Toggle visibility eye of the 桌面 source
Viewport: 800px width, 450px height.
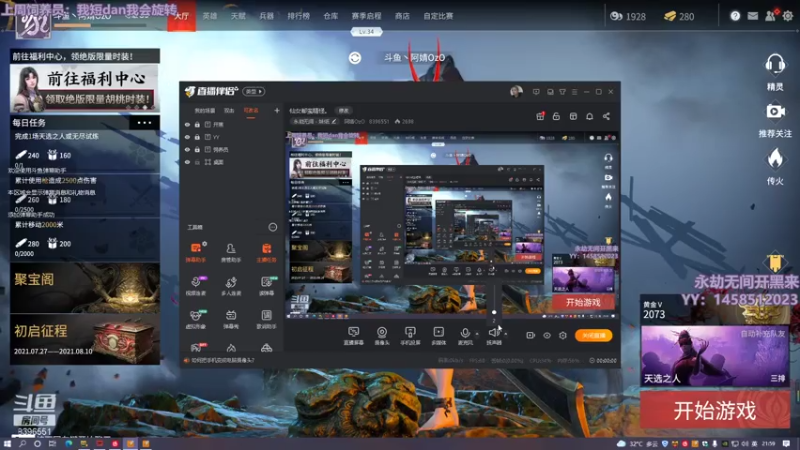[187, 162]
